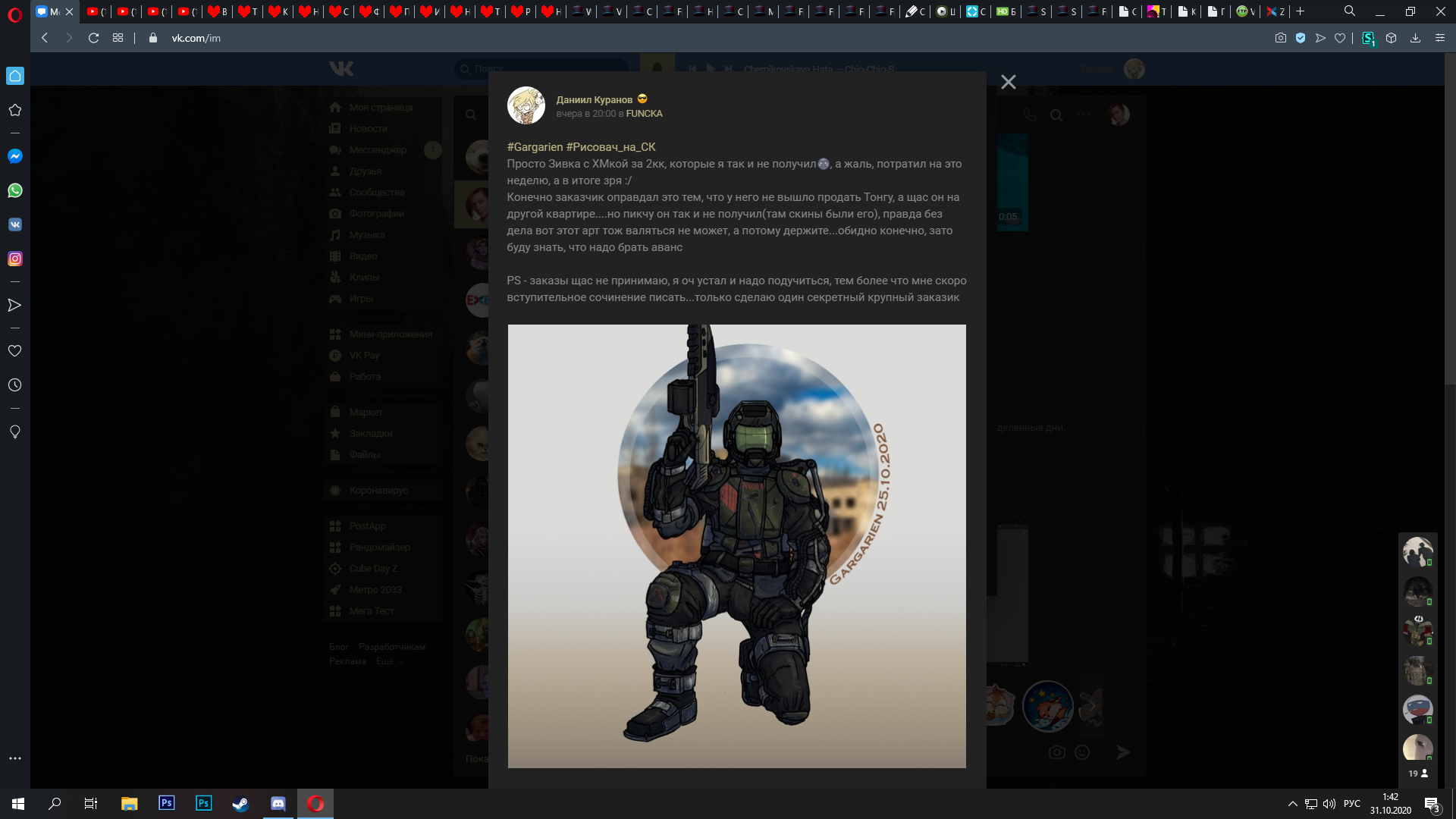The image size is (1456, 819).
Task: Open sidebar setup three dots
Action: [x=14, y=758]
